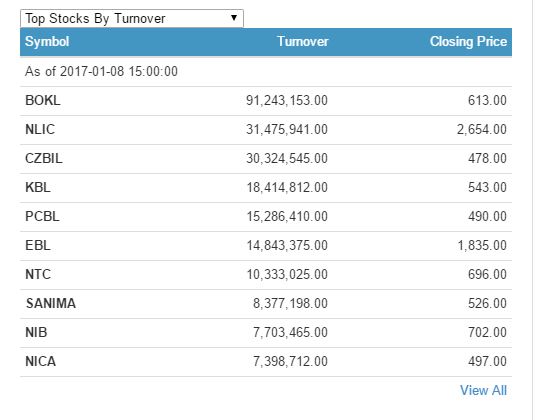
Task: Select the NIB stock symbol
Action: 36,332
